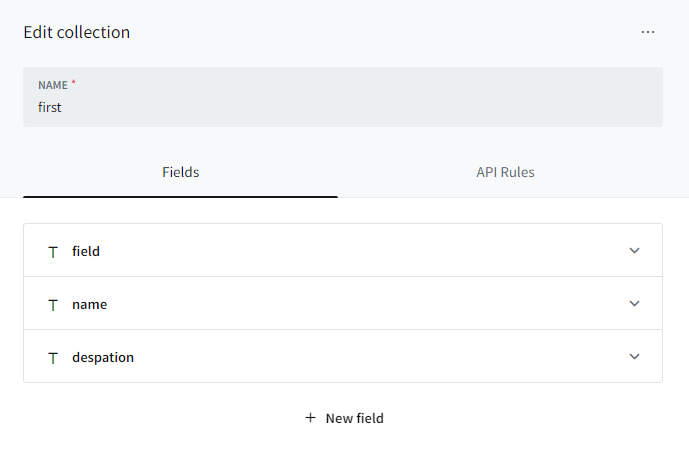The image size is (689, 458).
Task: Expand the 'field' row options chevron
Action: tap(634, 251)
